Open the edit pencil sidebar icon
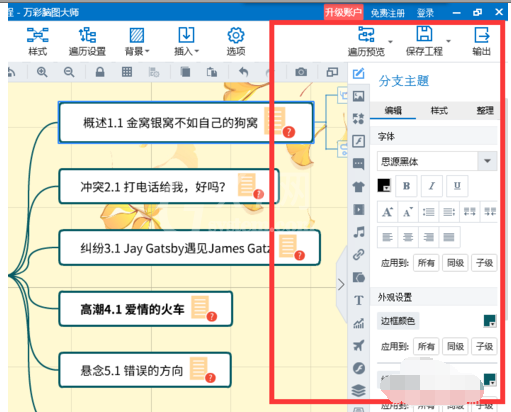511x412 pixels. 359,73
